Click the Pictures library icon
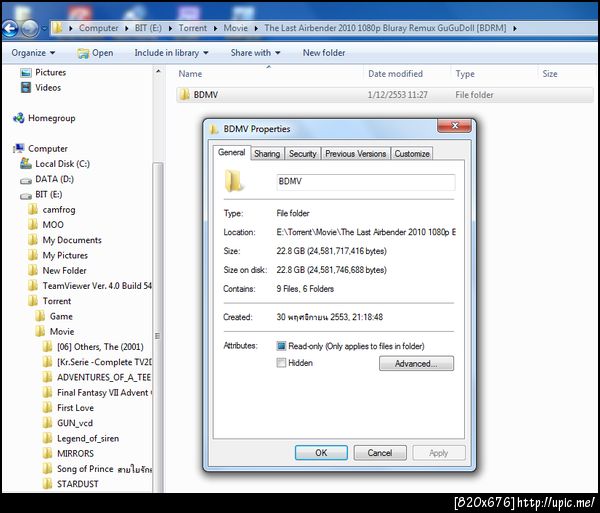This screenshot has width=600, height=513. [26, 72]
